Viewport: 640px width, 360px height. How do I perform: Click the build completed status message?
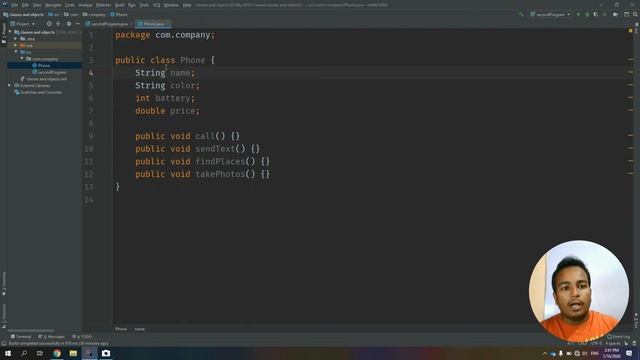pos(58,344)
